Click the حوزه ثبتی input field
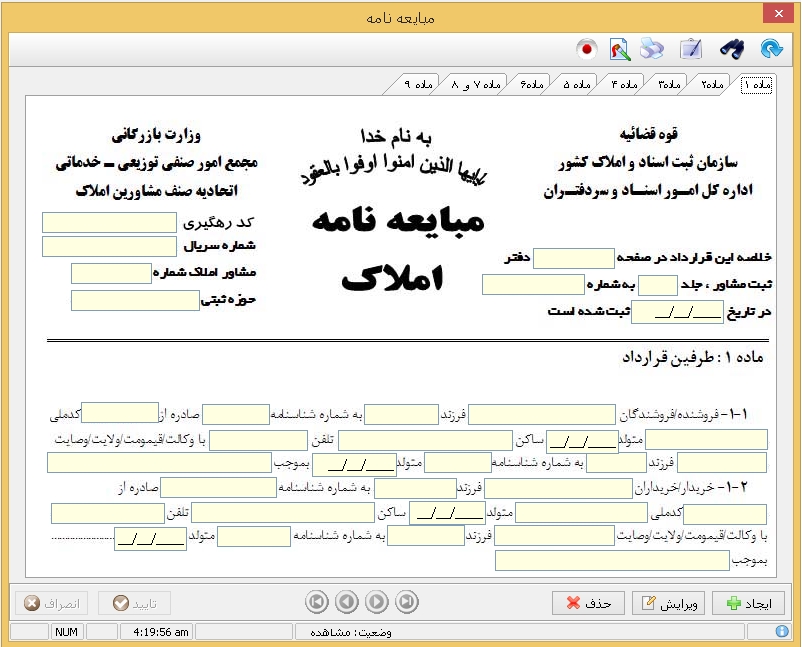 coord(136,300)
